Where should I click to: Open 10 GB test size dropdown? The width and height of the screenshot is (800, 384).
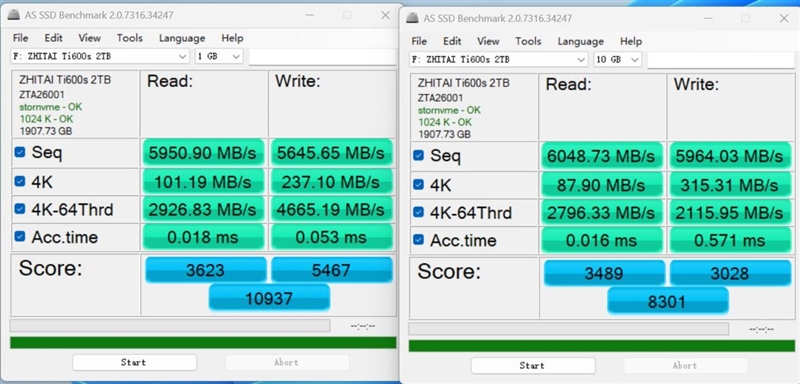pos(617,60)
